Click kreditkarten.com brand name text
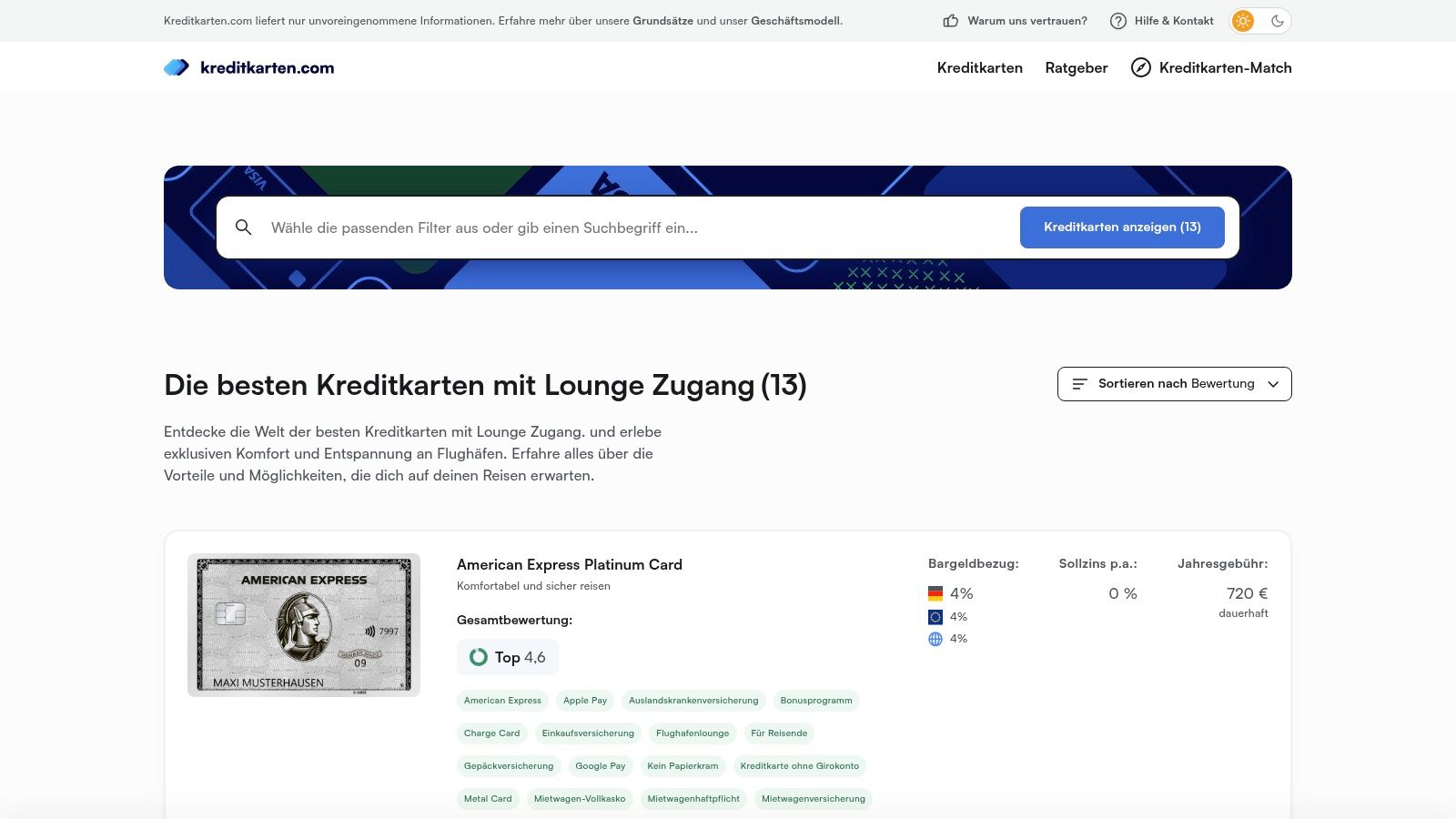Screen dimensions: 1456x819 click(268, 67)
